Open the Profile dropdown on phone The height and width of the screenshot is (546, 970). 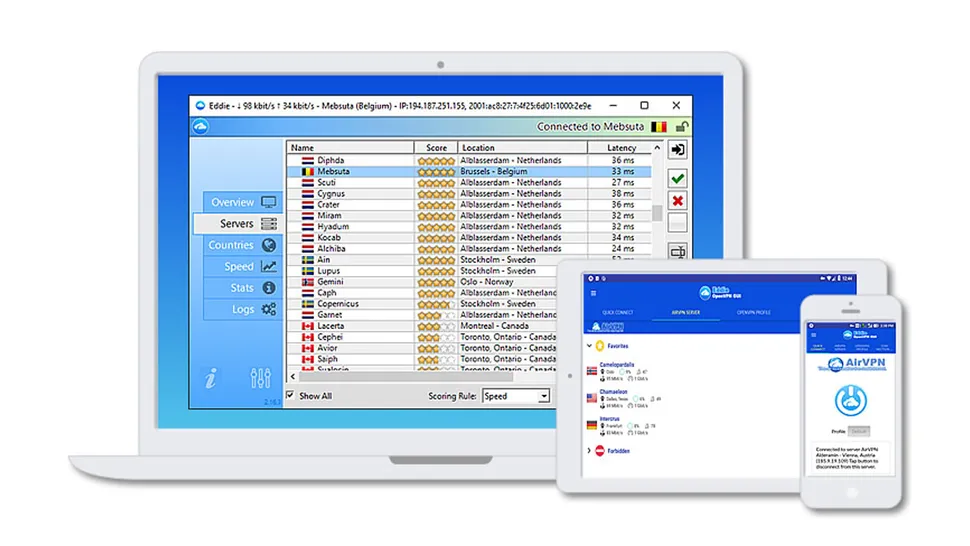pos(858,431)
